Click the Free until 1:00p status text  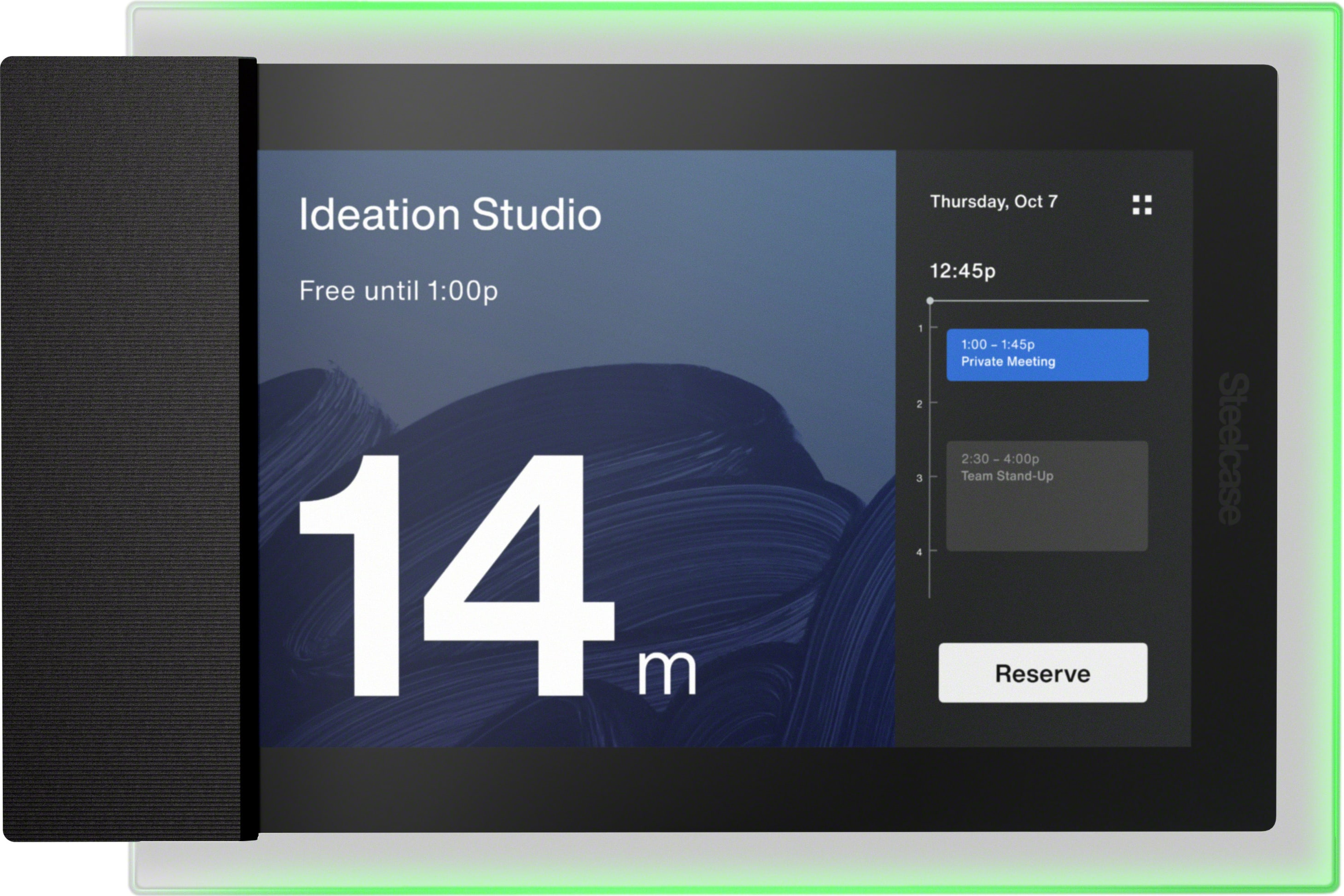pos(398,291)
